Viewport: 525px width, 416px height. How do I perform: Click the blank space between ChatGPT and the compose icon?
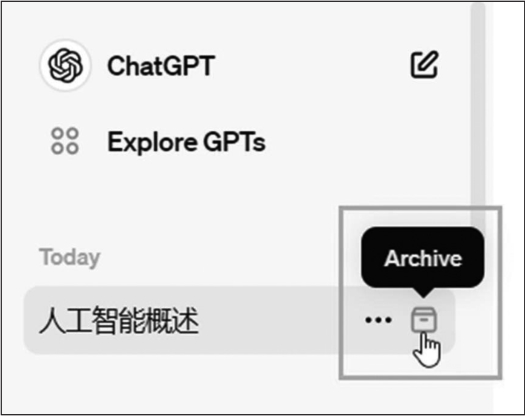pyautogui.click(x=311, y=65)
